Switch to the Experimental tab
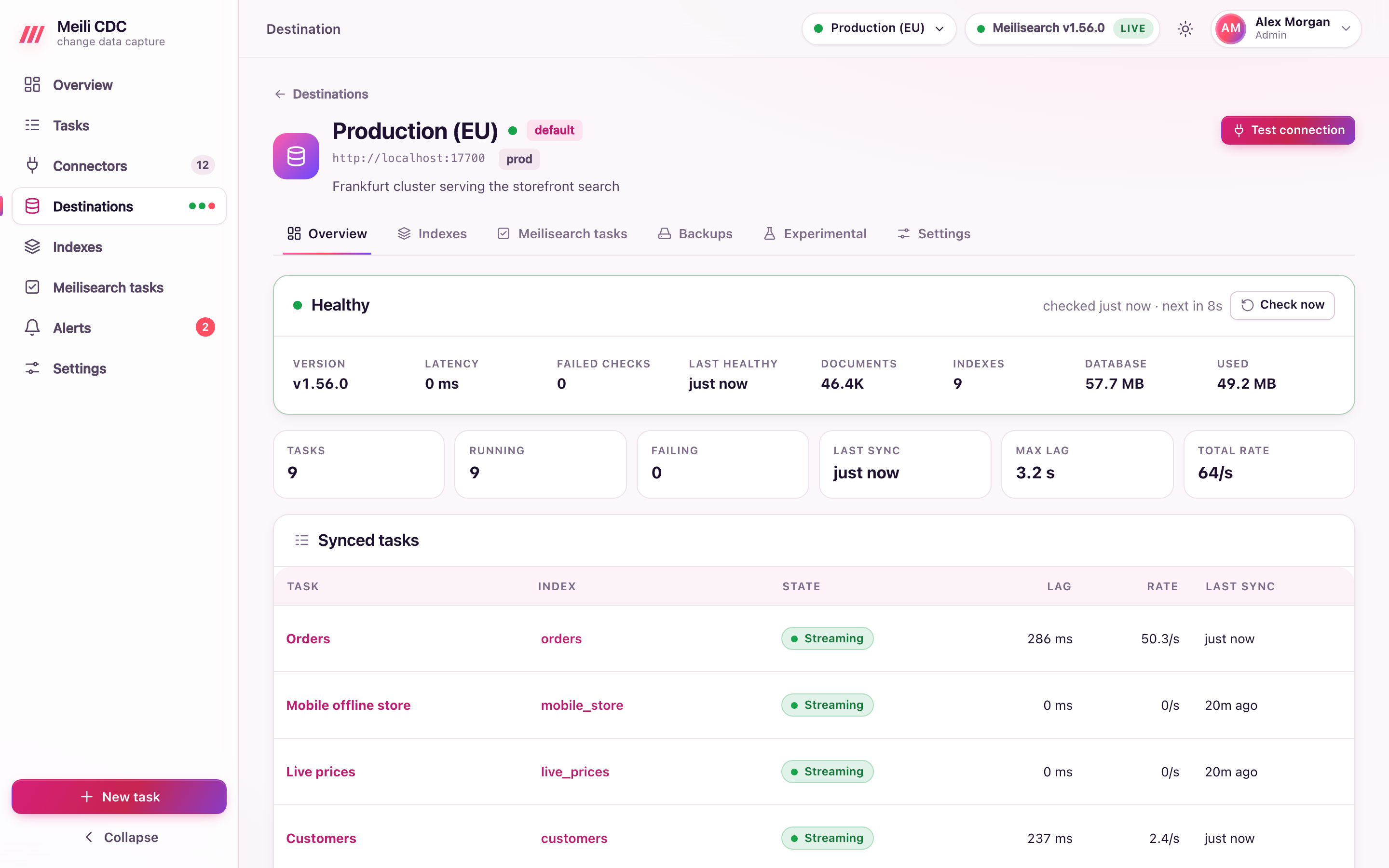Viewport: 1389px width, 868px height. click(815, 234)
